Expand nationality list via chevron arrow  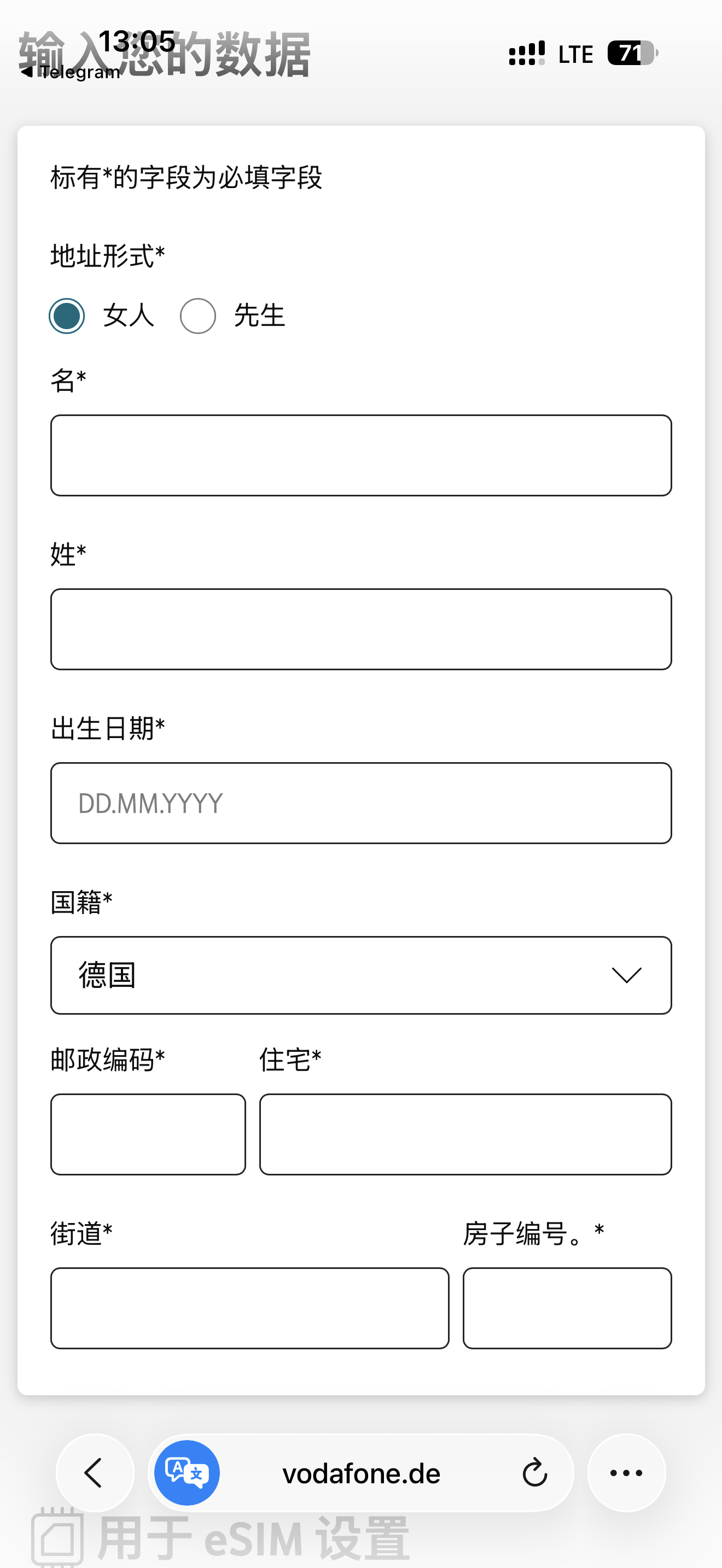point(626,975)
